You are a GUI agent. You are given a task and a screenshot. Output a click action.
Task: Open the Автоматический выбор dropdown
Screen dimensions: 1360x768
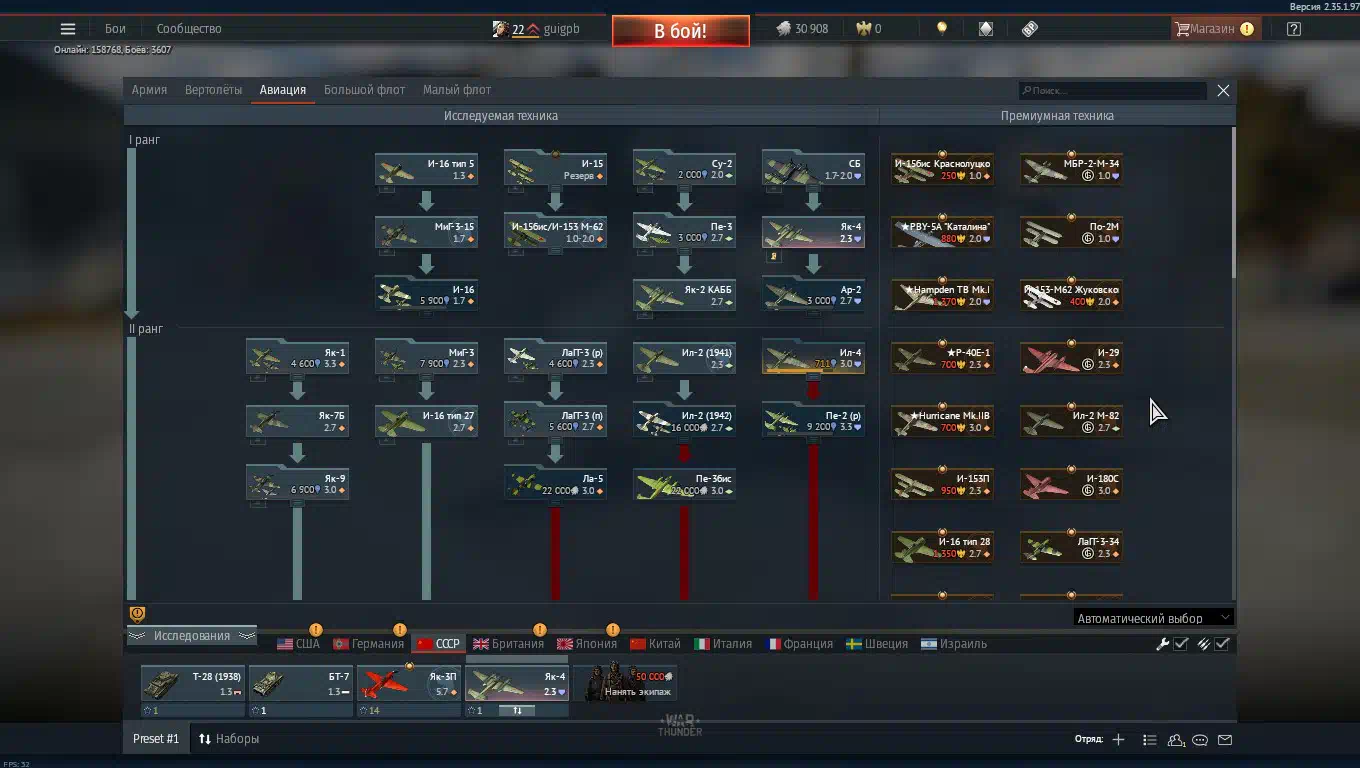coord(1153,618)
